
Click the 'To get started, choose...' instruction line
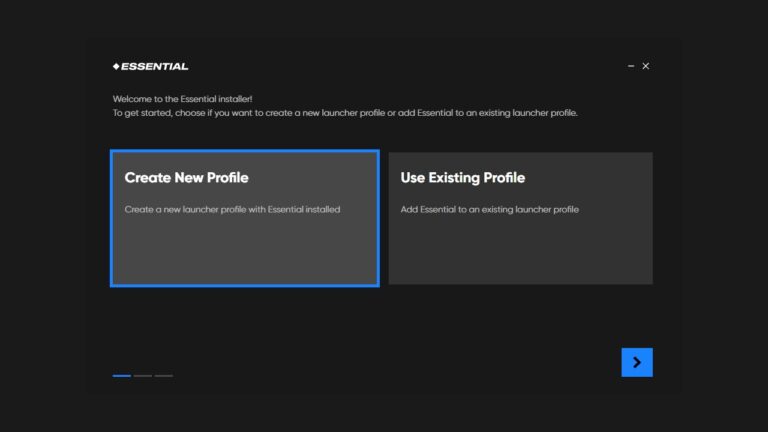[345, 113]
